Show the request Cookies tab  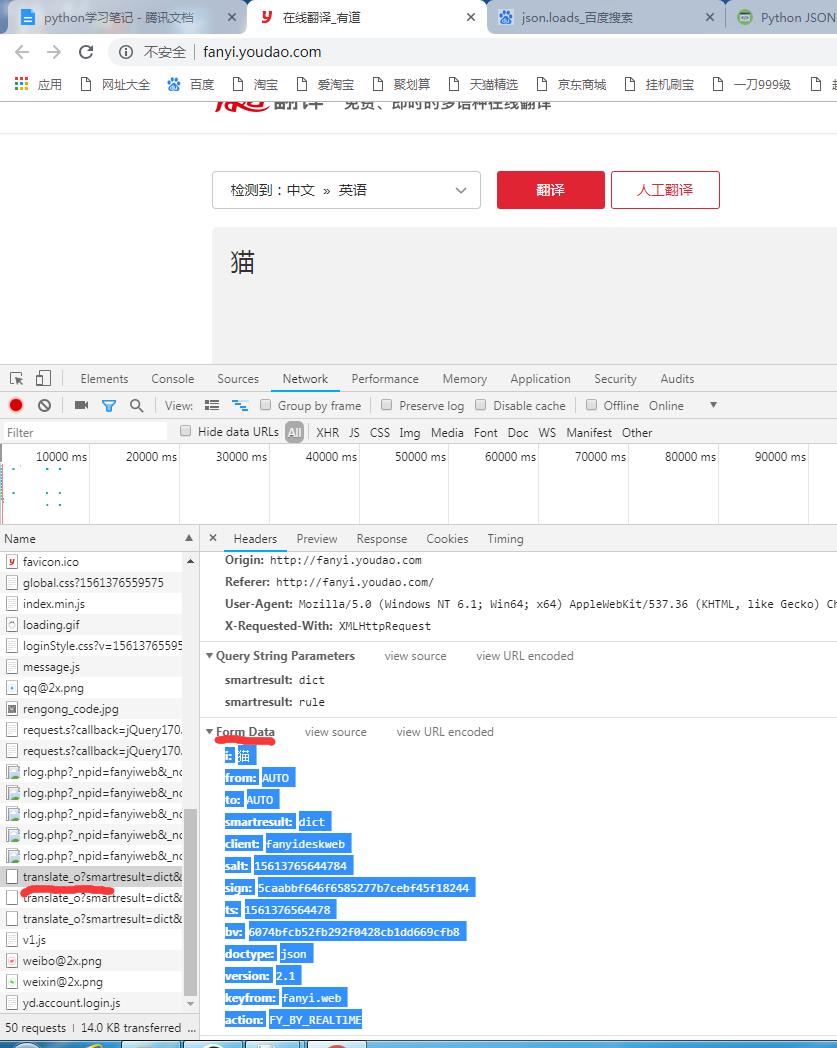coord(447,539)
